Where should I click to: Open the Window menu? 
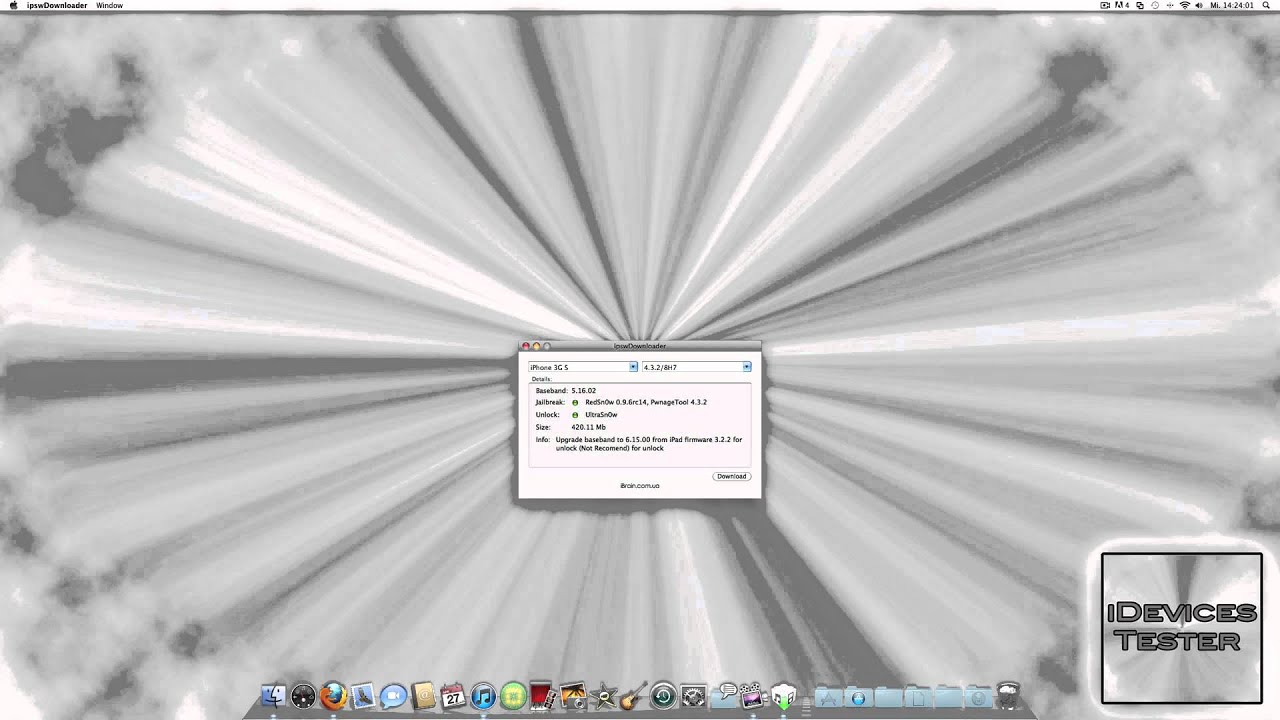[109, 5]
